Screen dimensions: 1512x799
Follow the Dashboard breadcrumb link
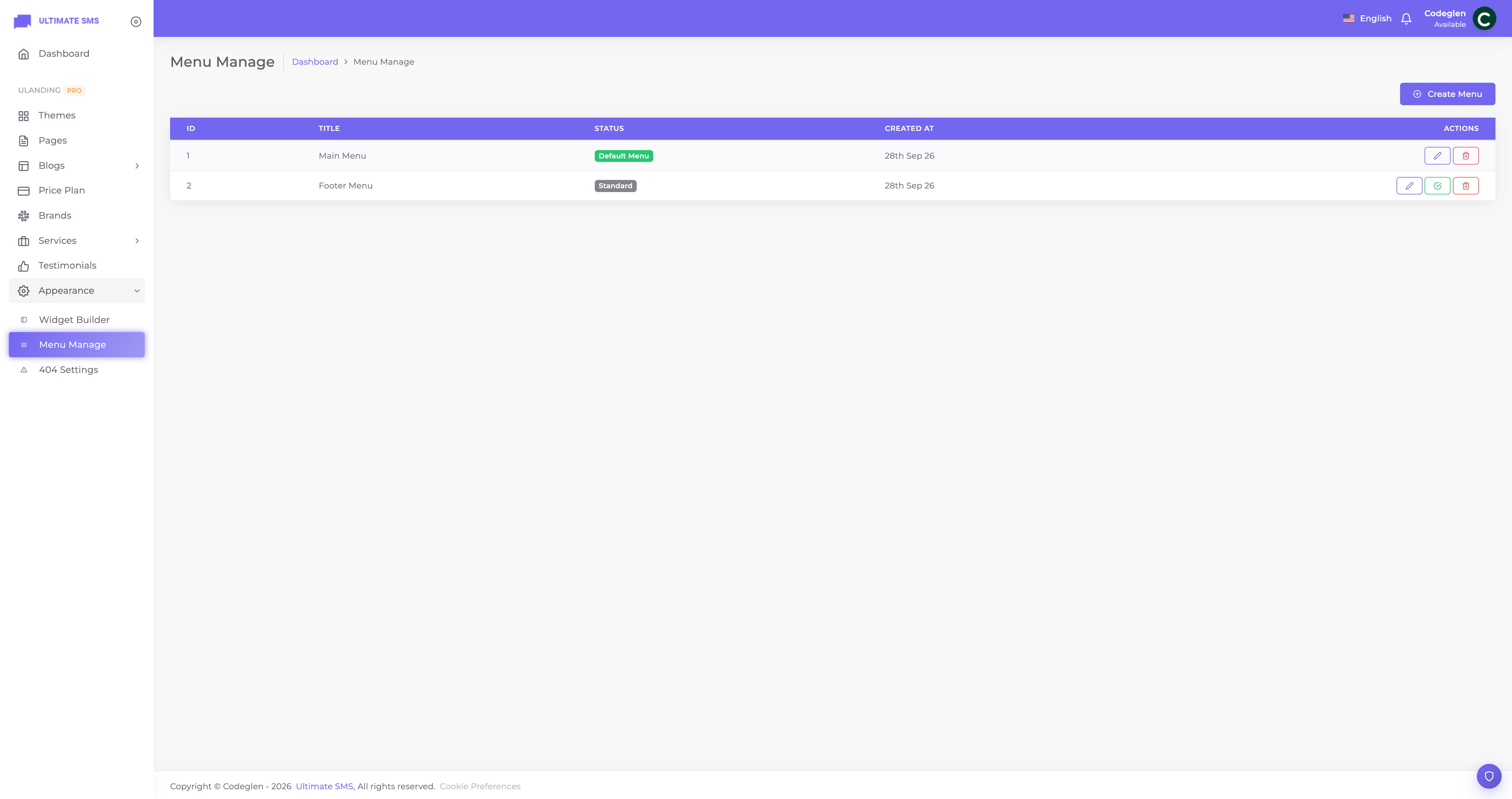[315, 62]
